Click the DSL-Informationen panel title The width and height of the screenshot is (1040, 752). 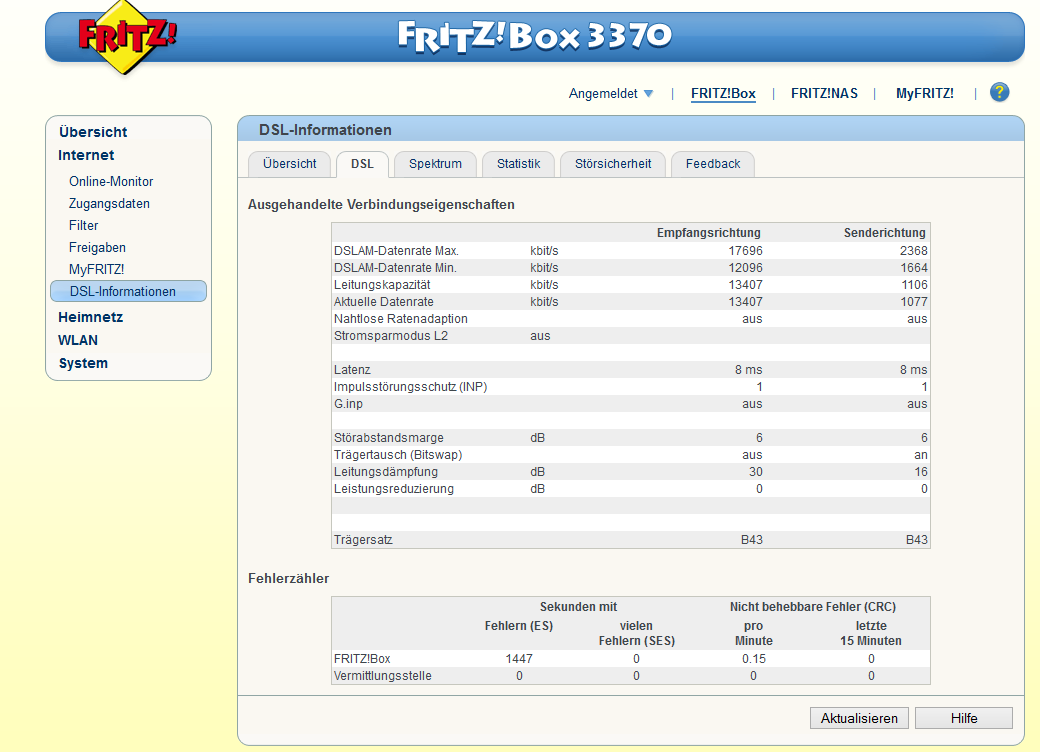325,130
